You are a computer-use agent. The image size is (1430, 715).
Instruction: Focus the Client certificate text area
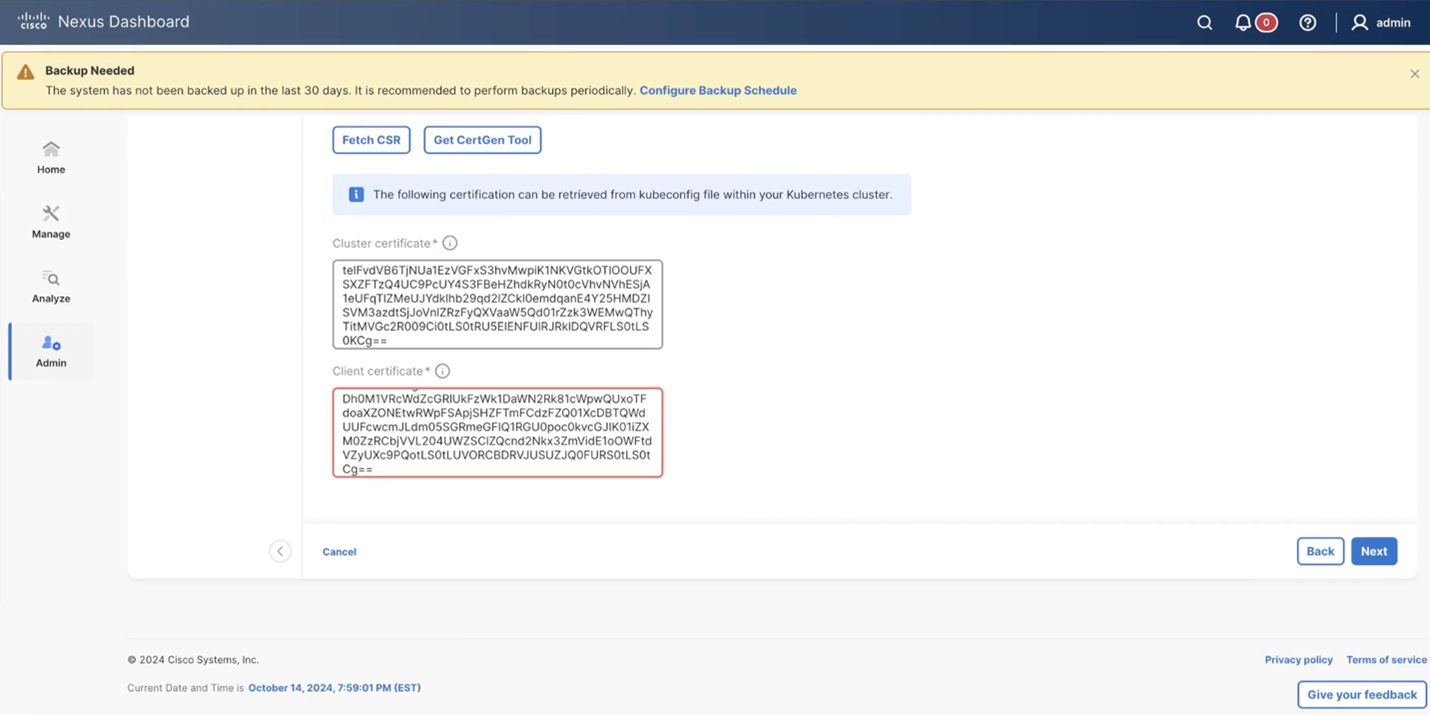(498, 432)
